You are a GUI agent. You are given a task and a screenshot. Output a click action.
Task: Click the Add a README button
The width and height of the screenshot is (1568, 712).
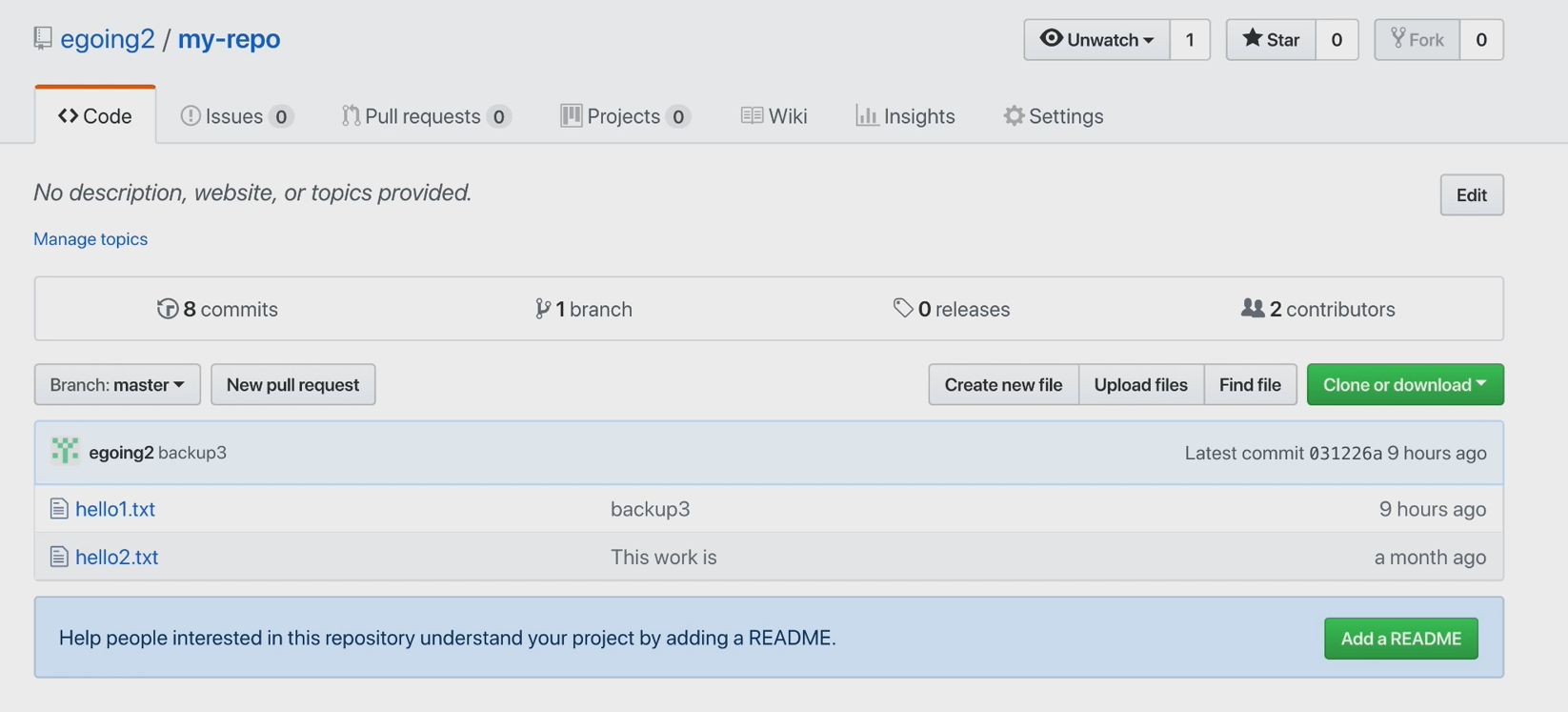1400,639
